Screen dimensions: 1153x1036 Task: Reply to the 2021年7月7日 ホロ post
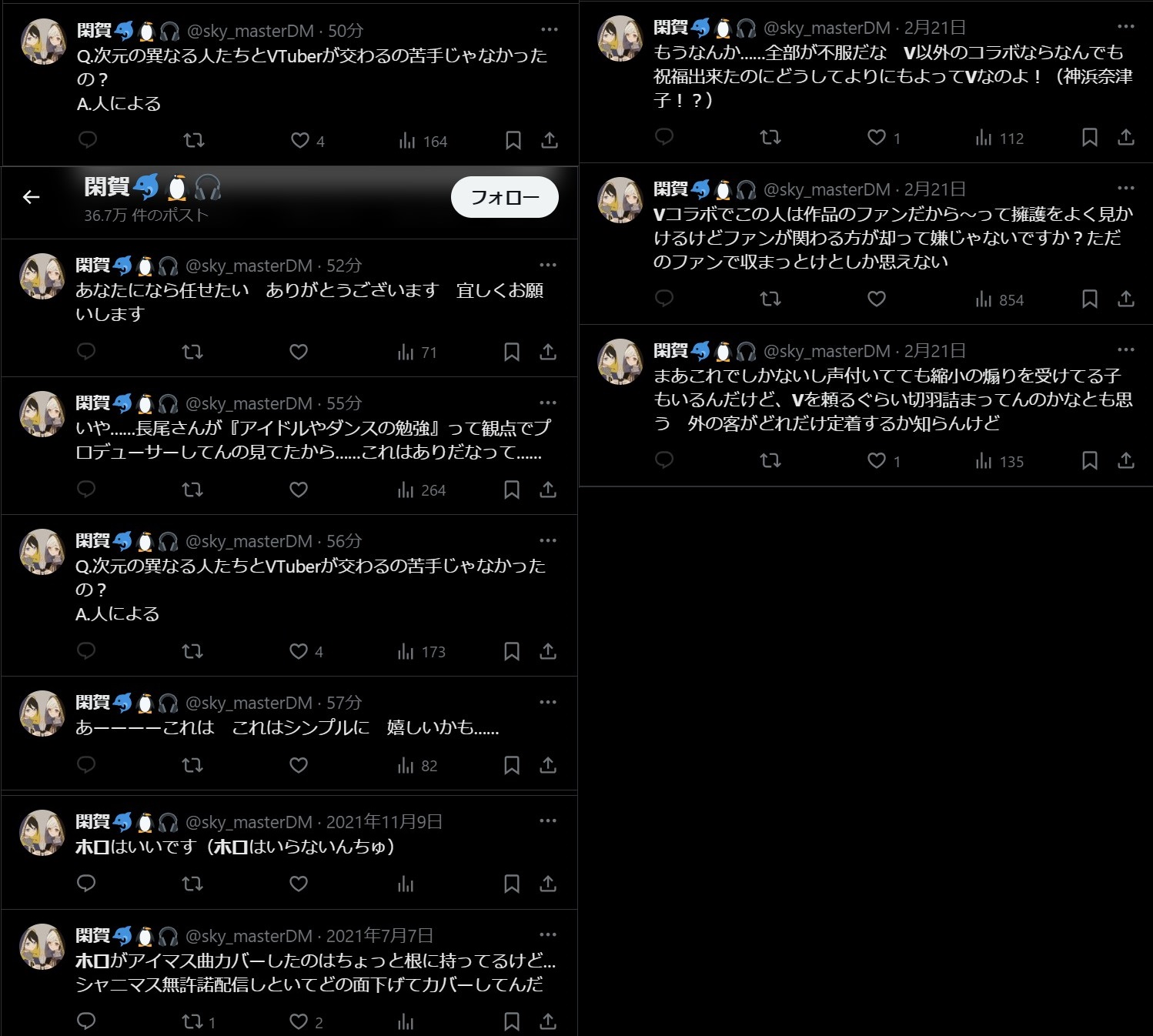click(86, 1021)
